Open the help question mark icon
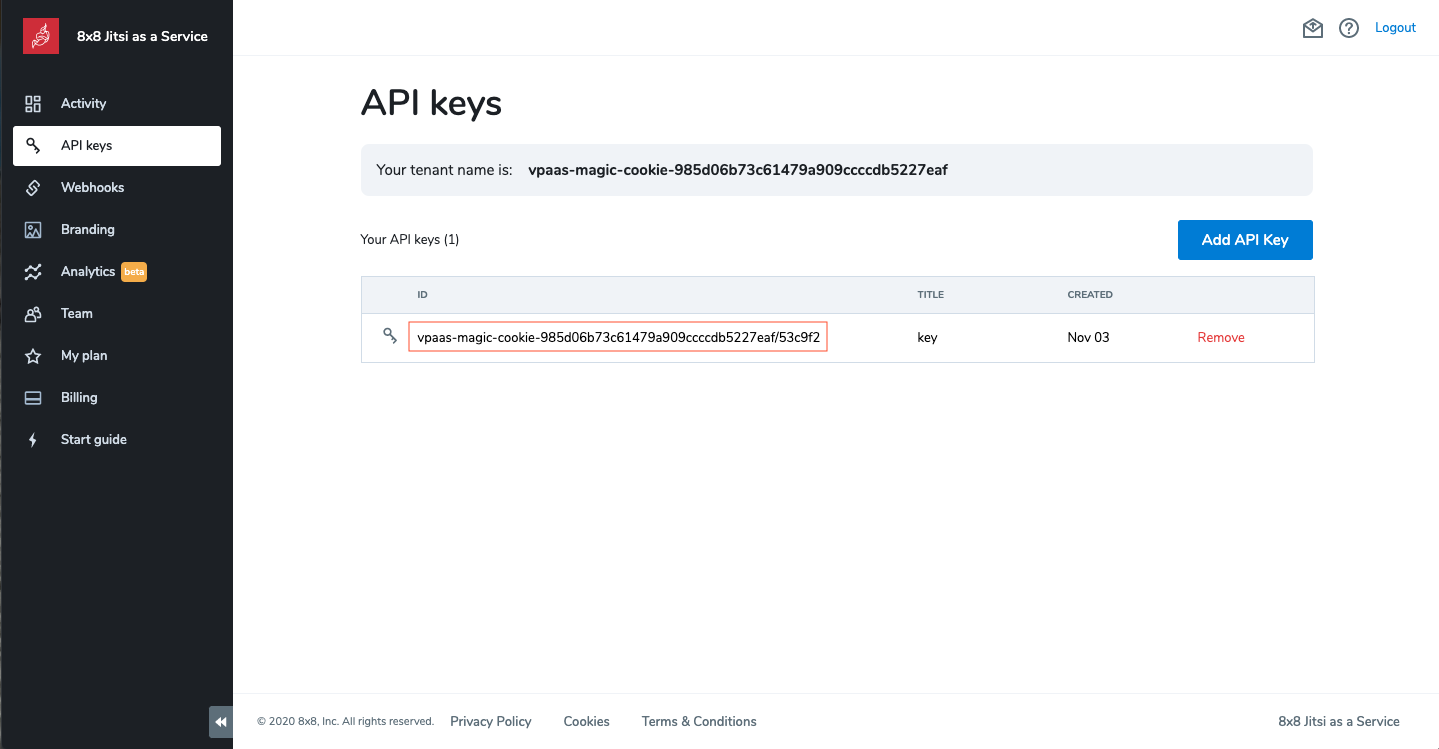The image size is (1439, 749). click(x=1349, y=28)
